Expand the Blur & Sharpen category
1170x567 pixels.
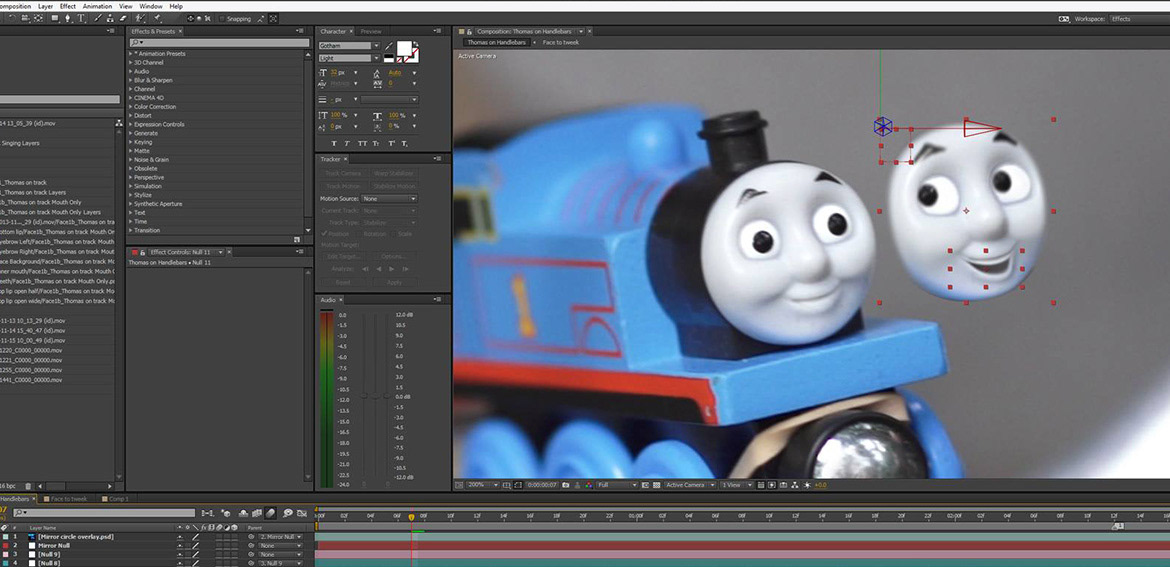click(x=131, y=80)
